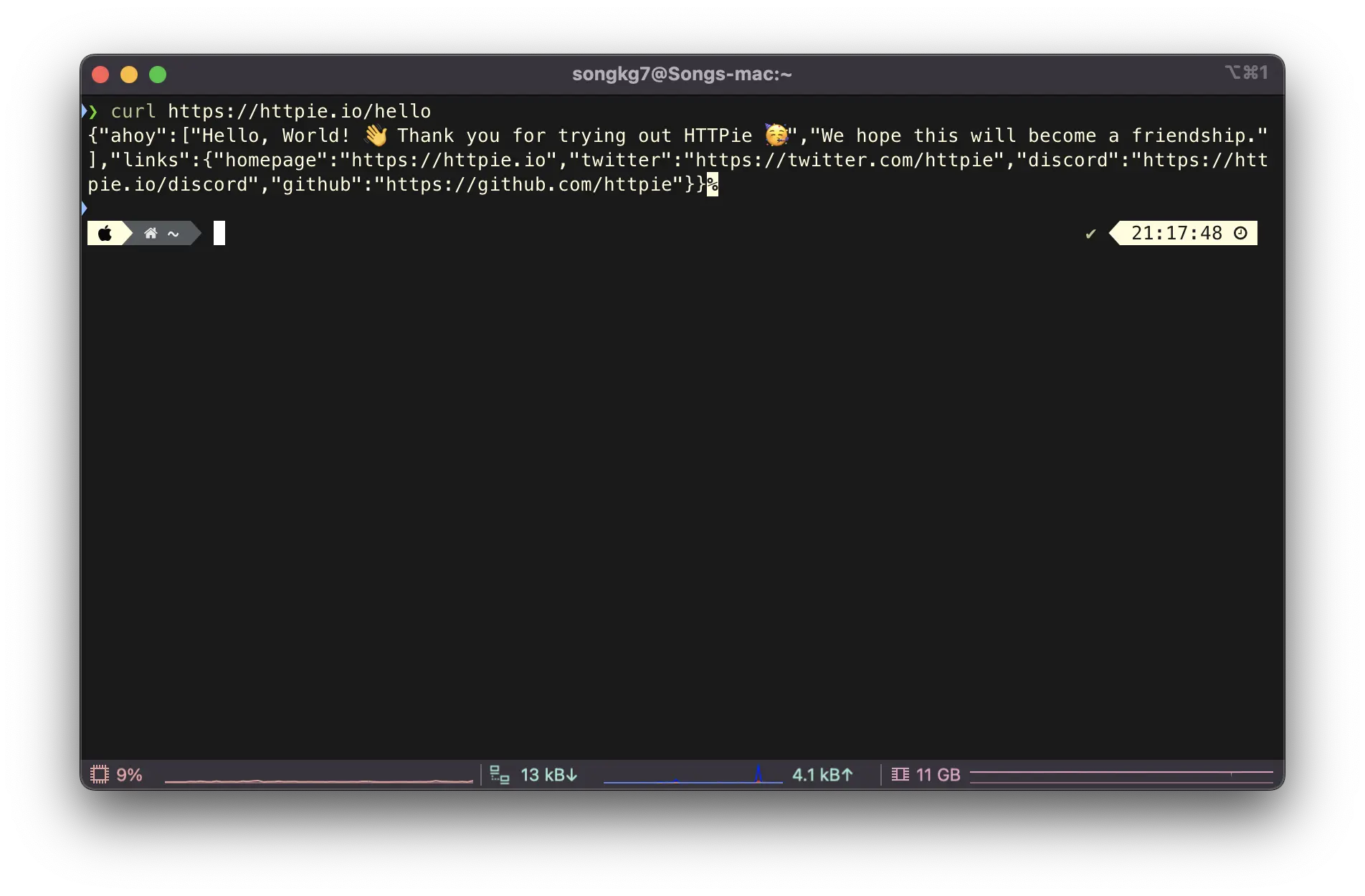Maximize the window with green button
1365x896 pixels.
(x=158, y=75)
